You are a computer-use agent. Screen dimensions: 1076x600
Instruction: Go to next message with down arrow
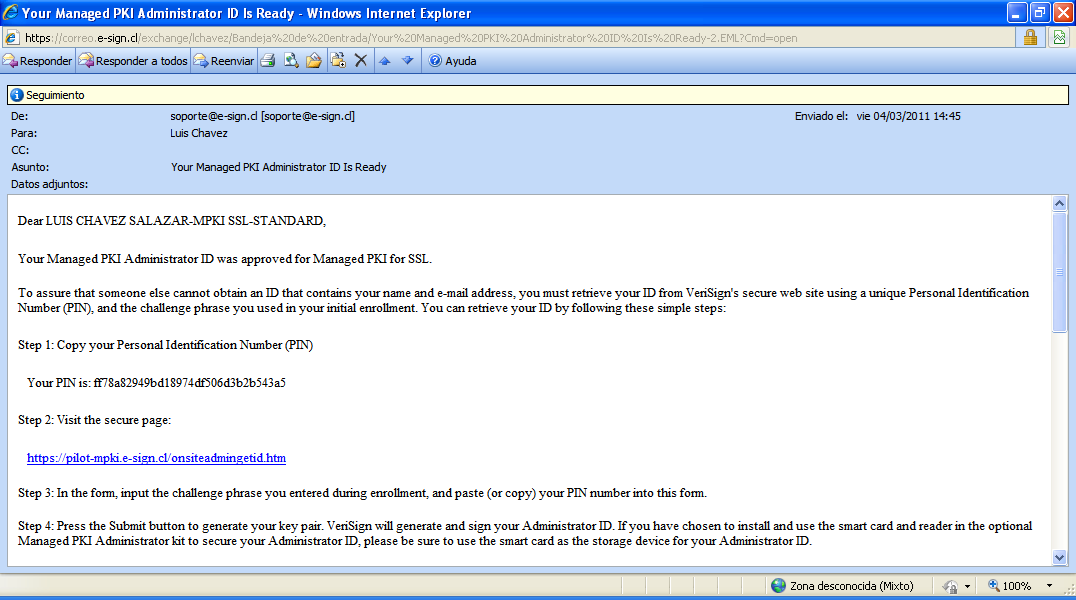pyautogui.click(x=407, y=61)
